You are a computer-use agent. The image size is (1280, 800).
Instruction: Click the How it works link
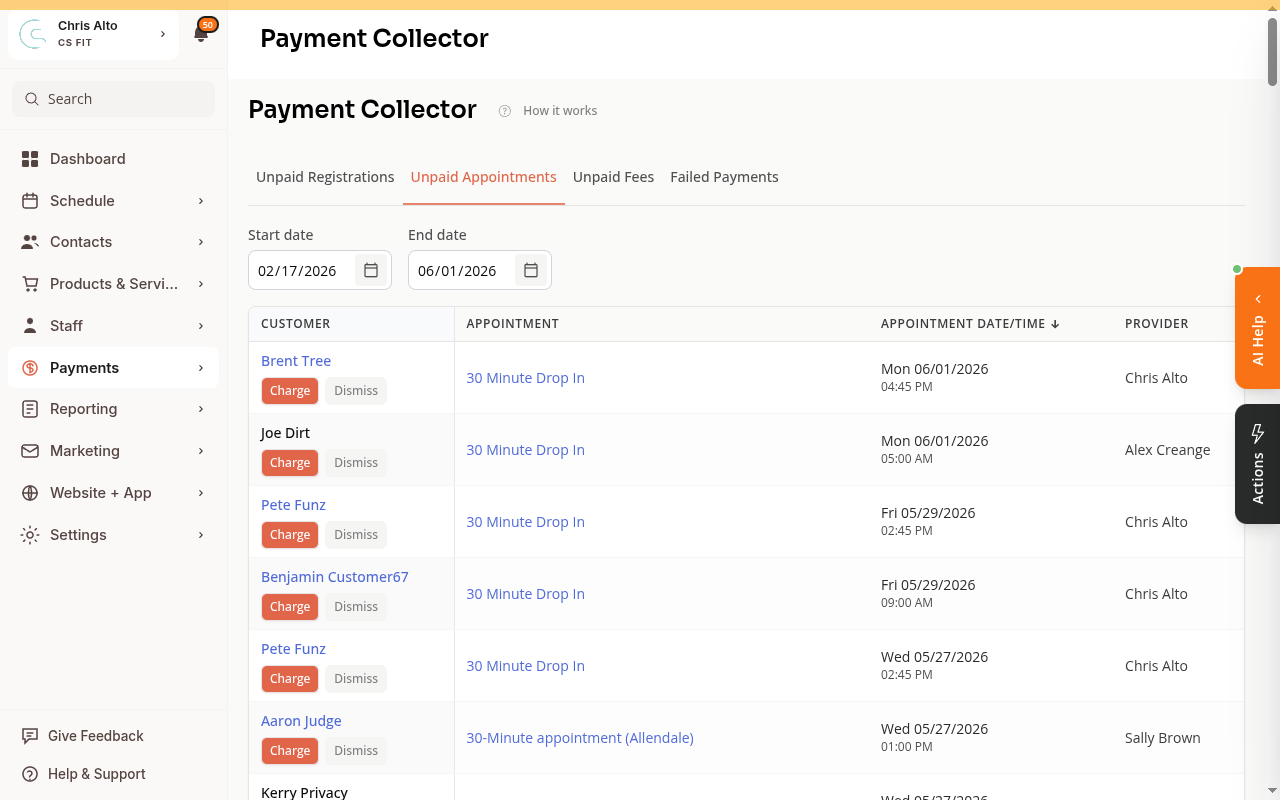click(560, 111)
